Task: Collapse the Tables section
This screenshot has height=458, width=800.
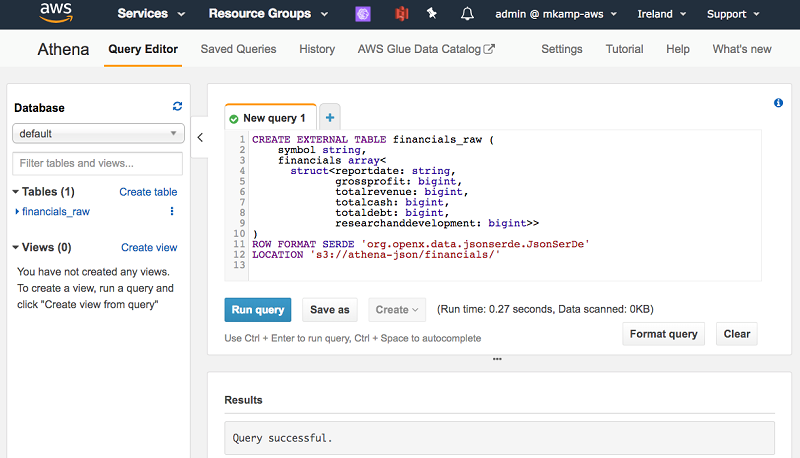Action: click(16, 192)
